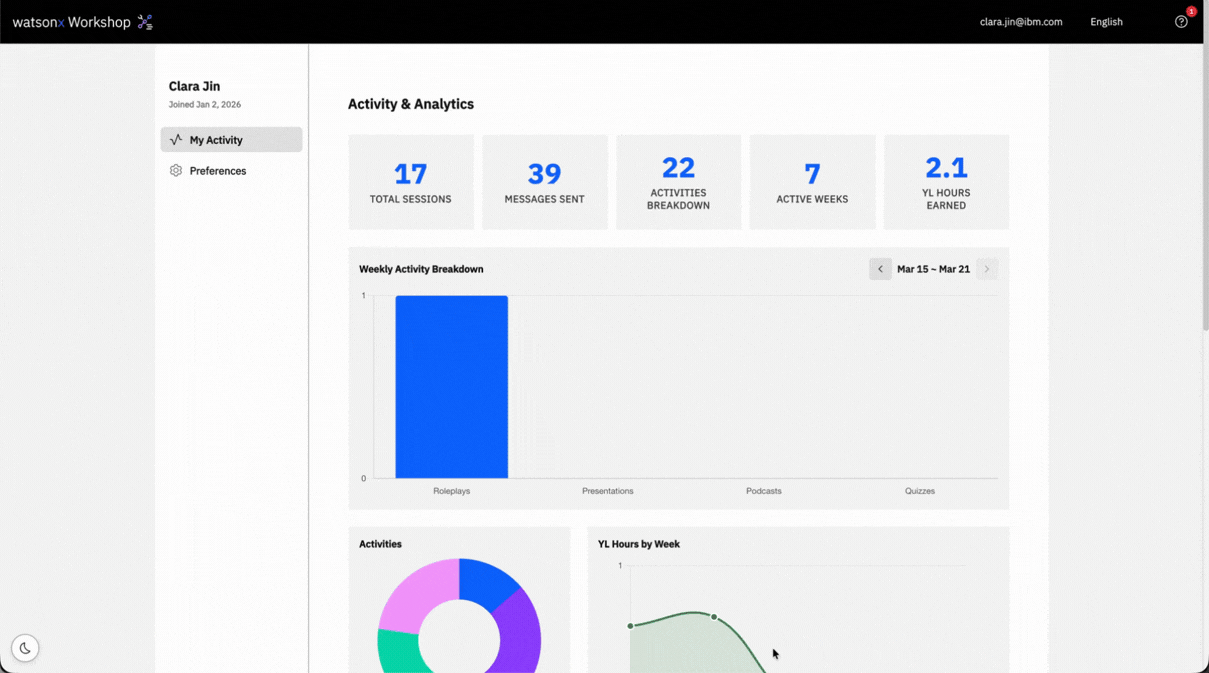The image size is (1209, 673).
Task: Click the watsonx Workshop title
Action: (x=72, y=22)
